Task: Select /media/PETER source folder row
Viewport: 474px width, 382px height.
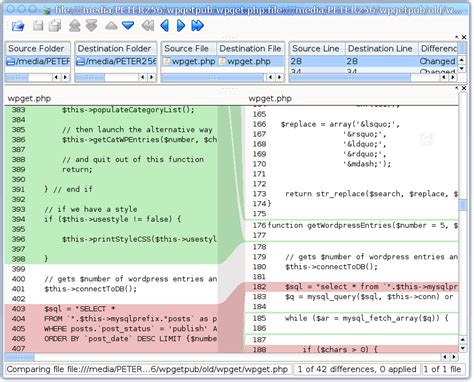Action: (x=38, y=61)
